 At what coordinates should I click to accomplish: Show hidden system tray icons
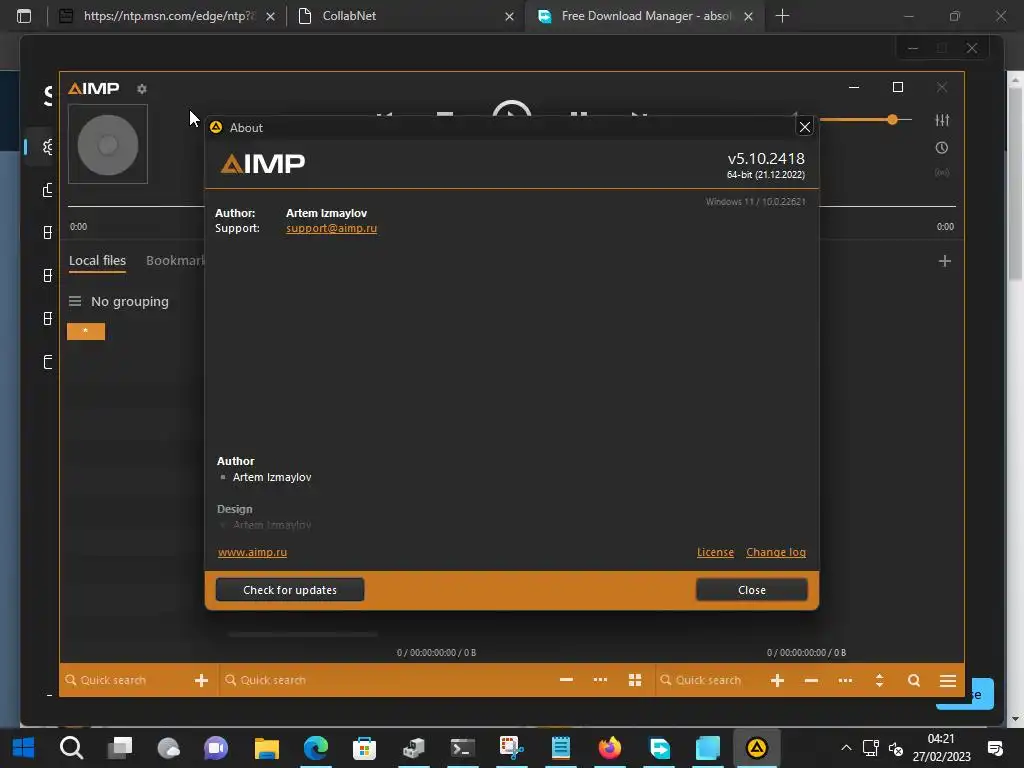click(x=846, y=748)
